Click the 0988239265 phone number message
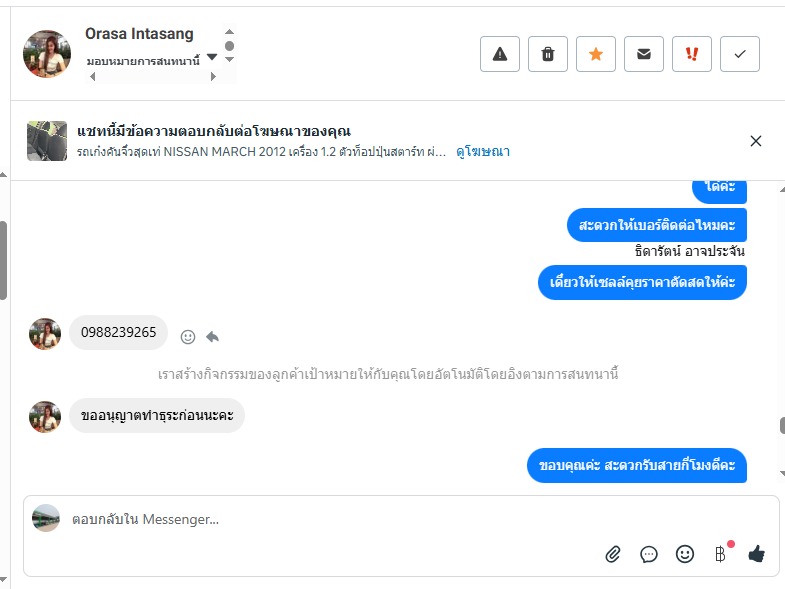Image resolution: width=785 pixels, height=589 pixels. [x=118, y=333]
